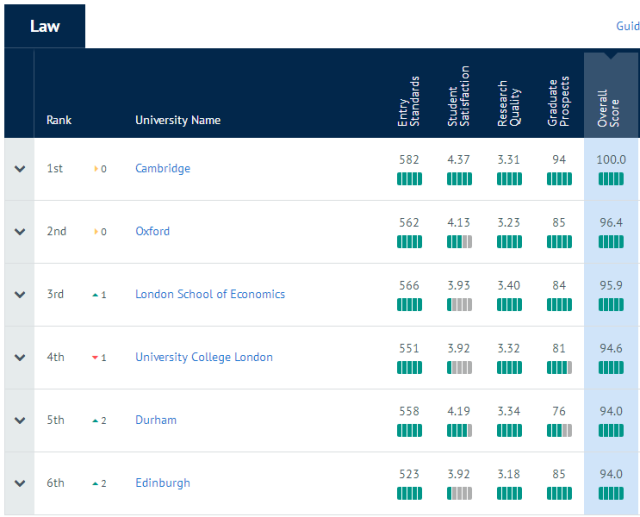
Task: Click Cambridge's Overall Score bar indicator
Action: point(611,179)
